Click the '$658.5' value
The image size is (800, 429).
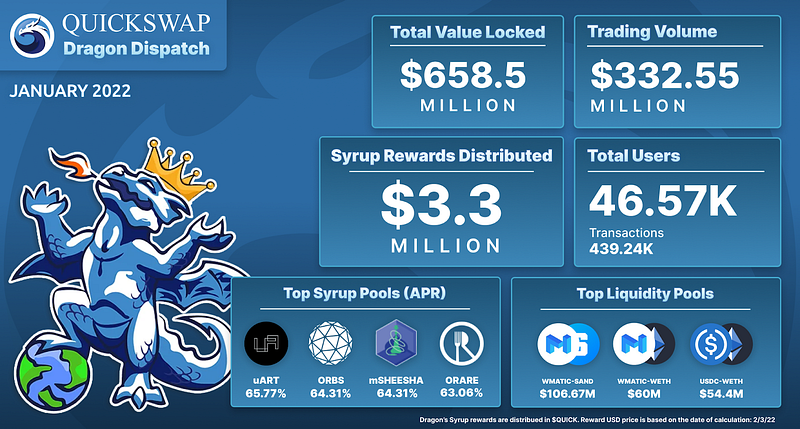(x=463, y=75)
